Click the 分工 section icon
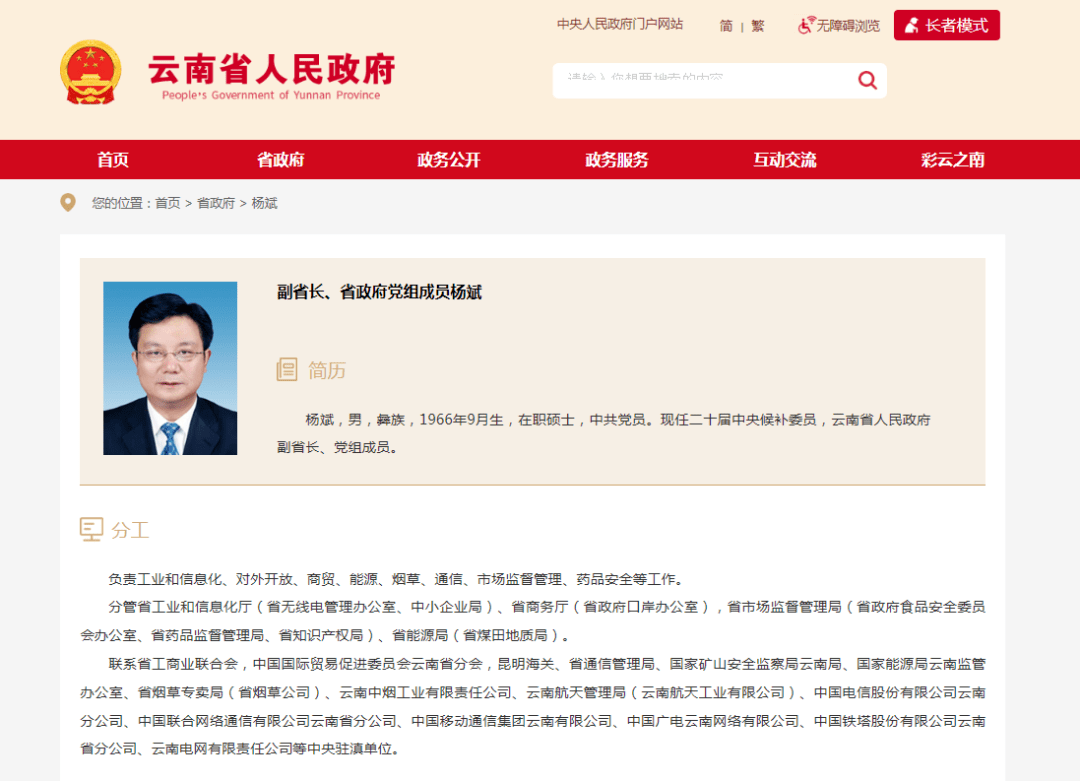This screenshot has width=1080, height=781. coord(91,530)
